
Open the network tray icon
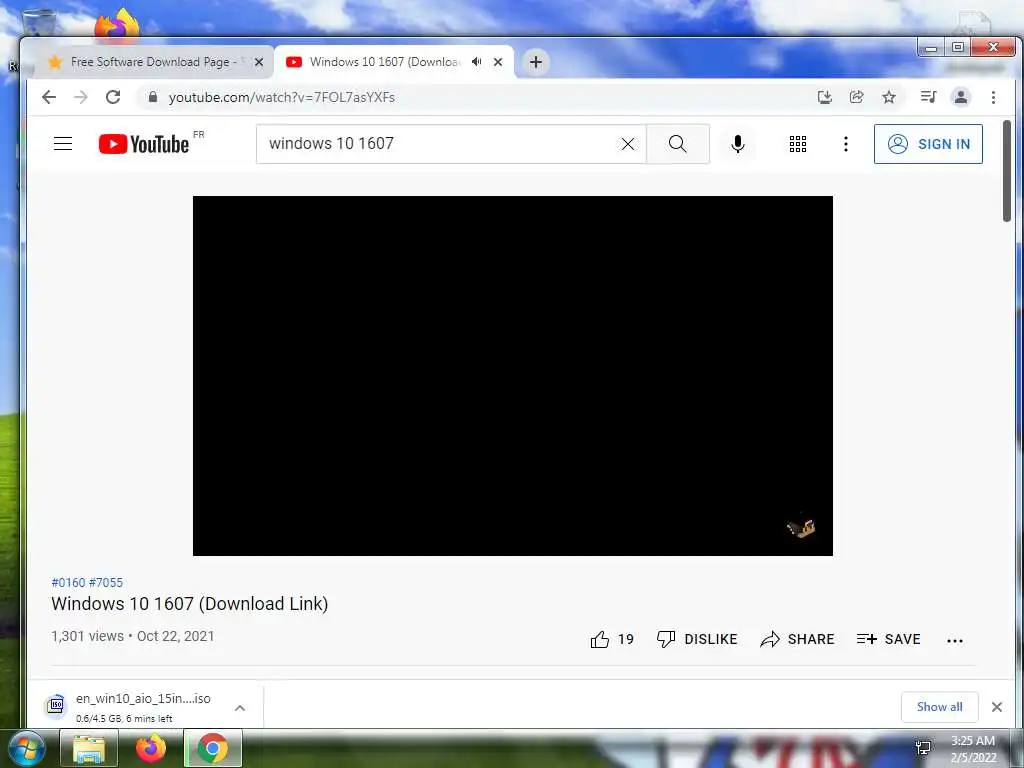point(923,748)
